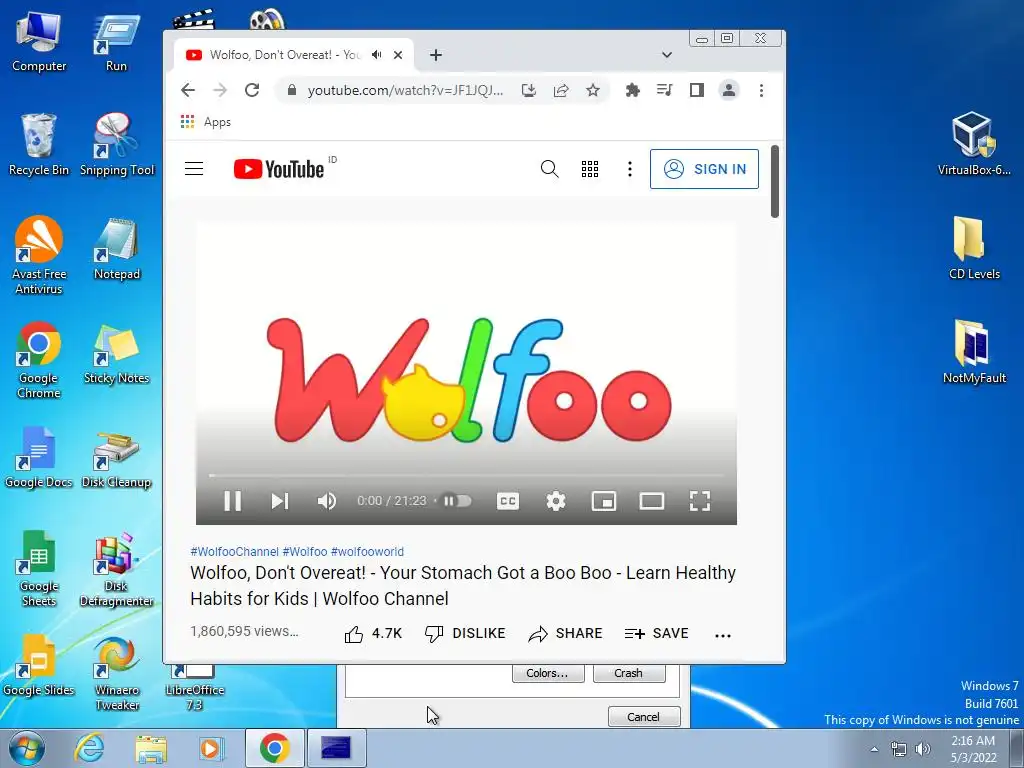Image resolution: width=1024 pixels, height=768 pixels.
Task: Open Chrome extensions puzzle icon
Action: click(x=632, y=90)
